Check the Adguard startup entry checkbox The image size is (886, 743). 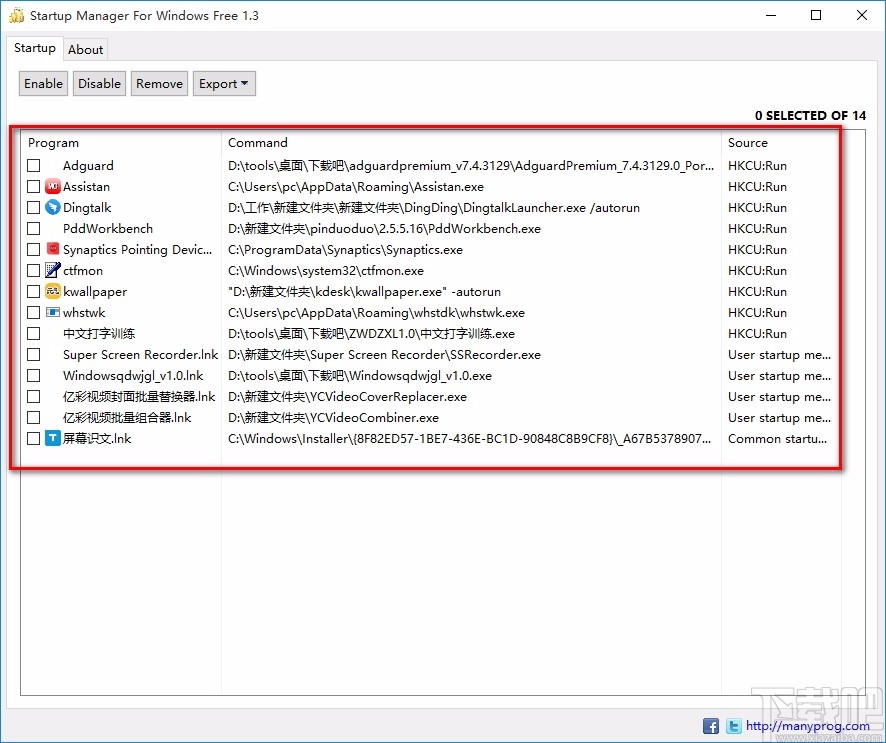[x=33, y=165]
